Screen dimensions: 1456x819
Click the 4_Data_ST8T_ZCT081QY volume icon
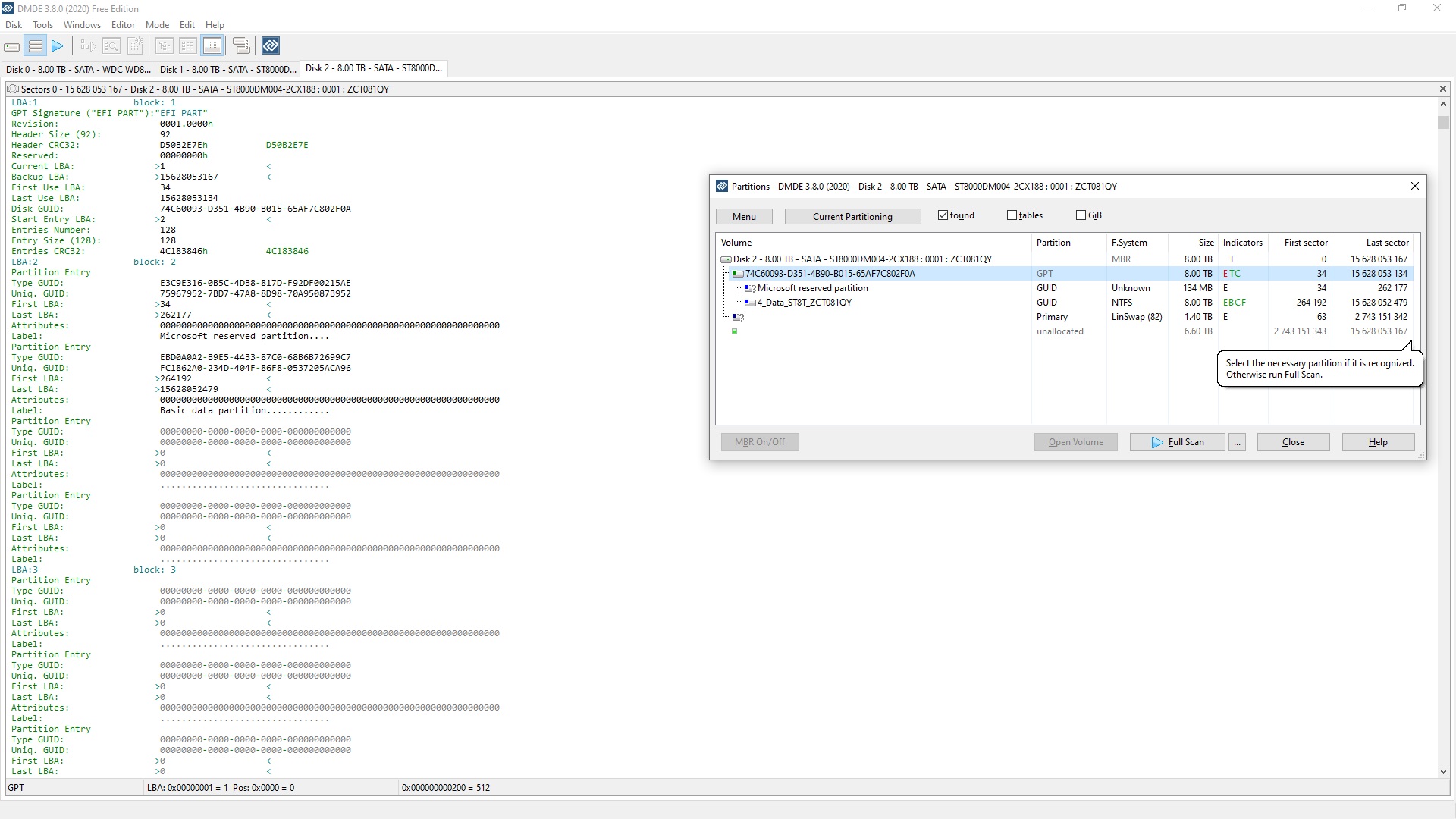click(x=750, y=303)
